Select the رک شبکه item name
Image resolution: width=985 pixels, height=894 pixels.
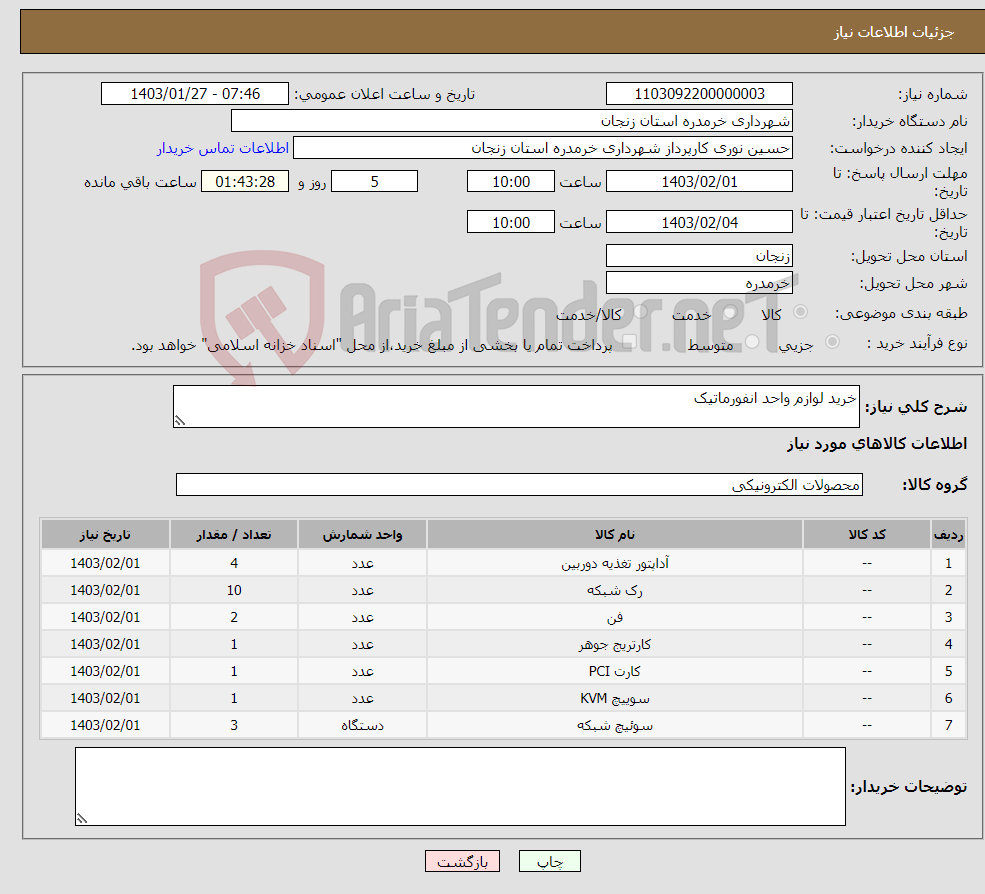615,590
